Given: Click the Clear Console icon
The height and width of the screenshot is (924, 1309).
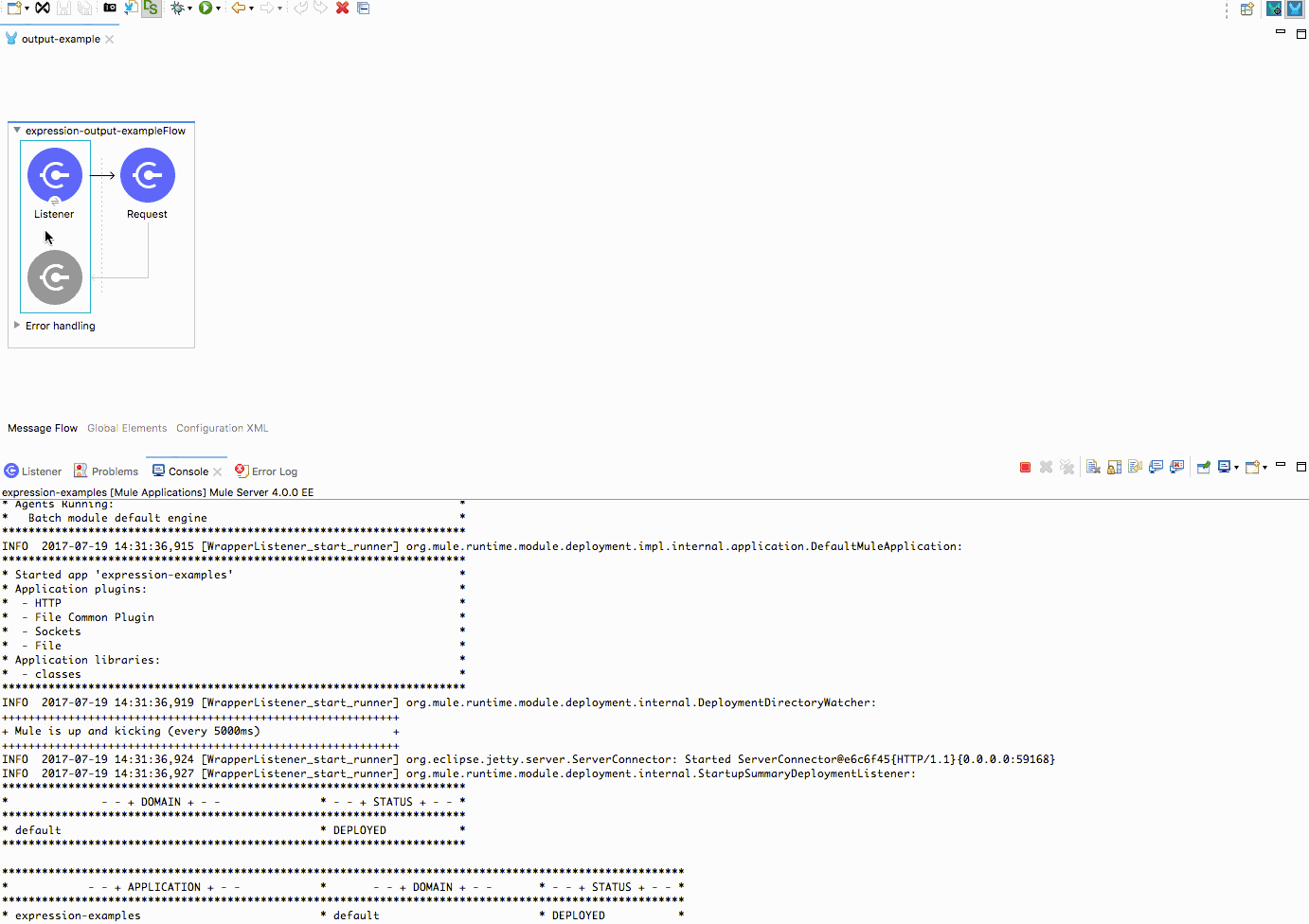Looking at the screenshot, I should pyautogui.click(x=1093, y=468).
